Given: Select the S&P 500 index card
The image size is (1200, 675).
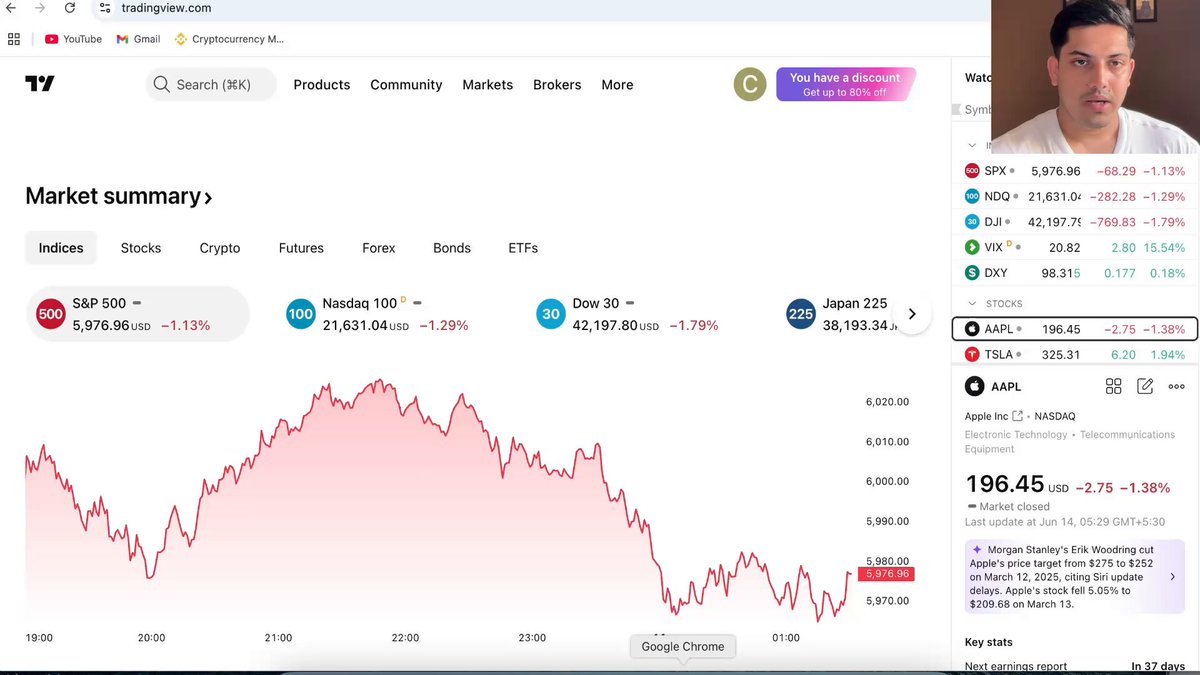Looking at the screenshot, I should 137,314.
